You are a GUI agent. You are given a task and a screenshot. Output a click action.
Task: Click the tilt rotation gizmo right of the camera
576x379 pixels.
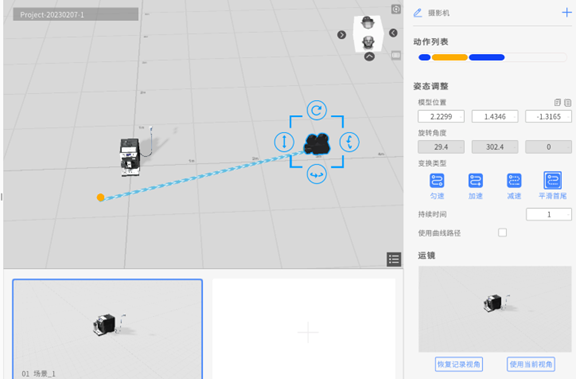349,142
